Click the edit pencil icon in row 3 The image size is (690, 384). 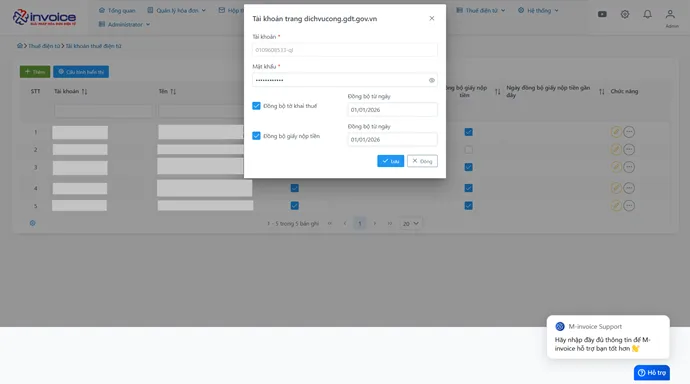pyautogui.click(x=616, y=167)
